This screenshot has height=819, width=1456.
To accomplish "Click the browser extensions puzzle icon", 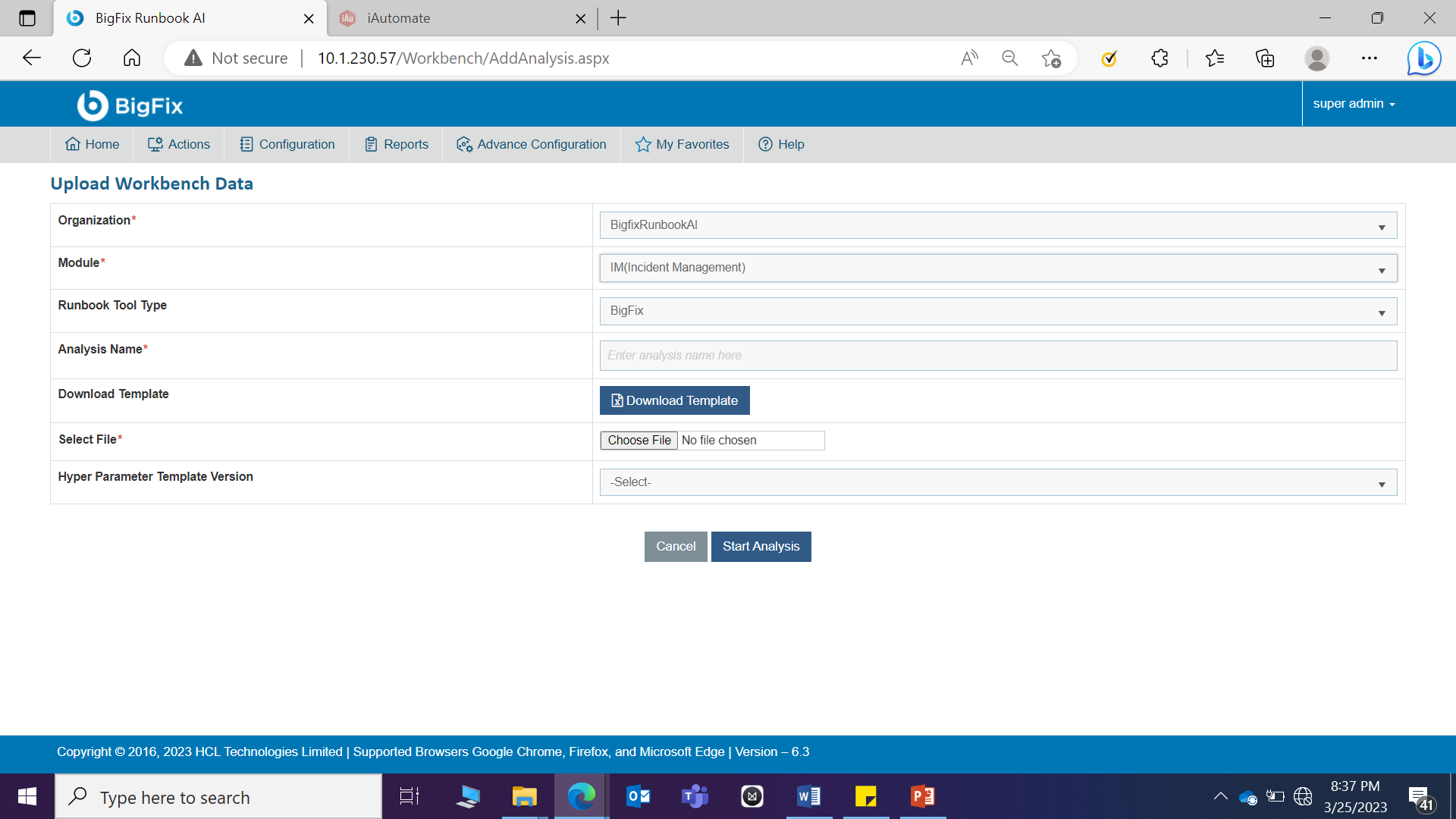I will pos(1159,58).
